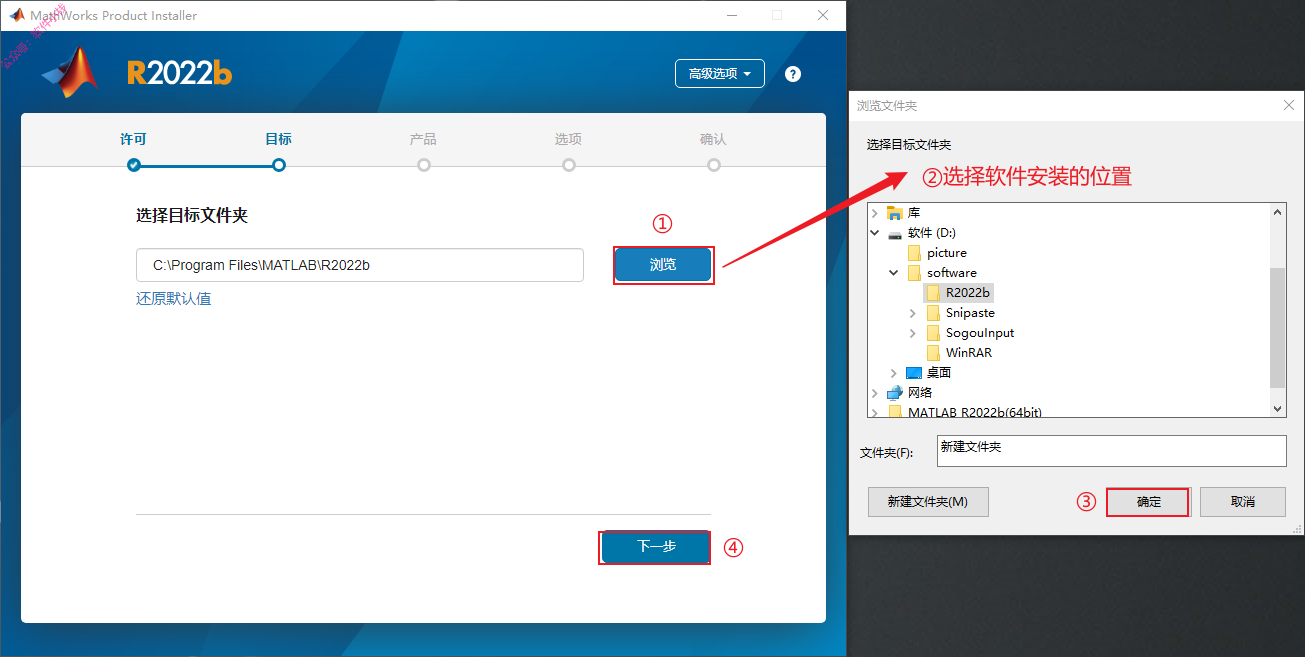Click the SogouInput folder icon
This screenshot has width=1305, height=657.
pos(933,333)
